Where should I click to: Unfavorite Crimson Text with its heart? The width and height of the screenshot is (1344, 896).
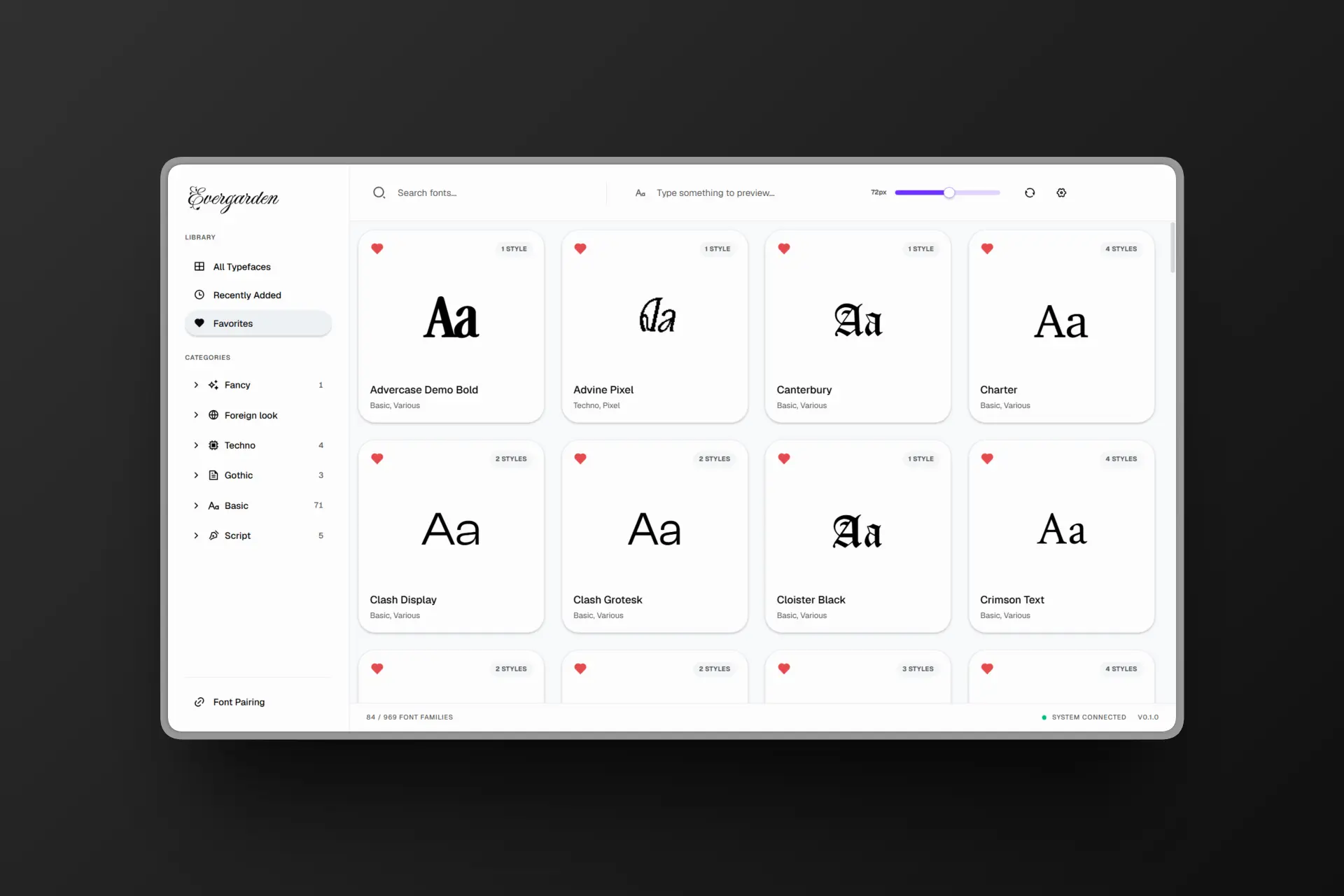987,458
